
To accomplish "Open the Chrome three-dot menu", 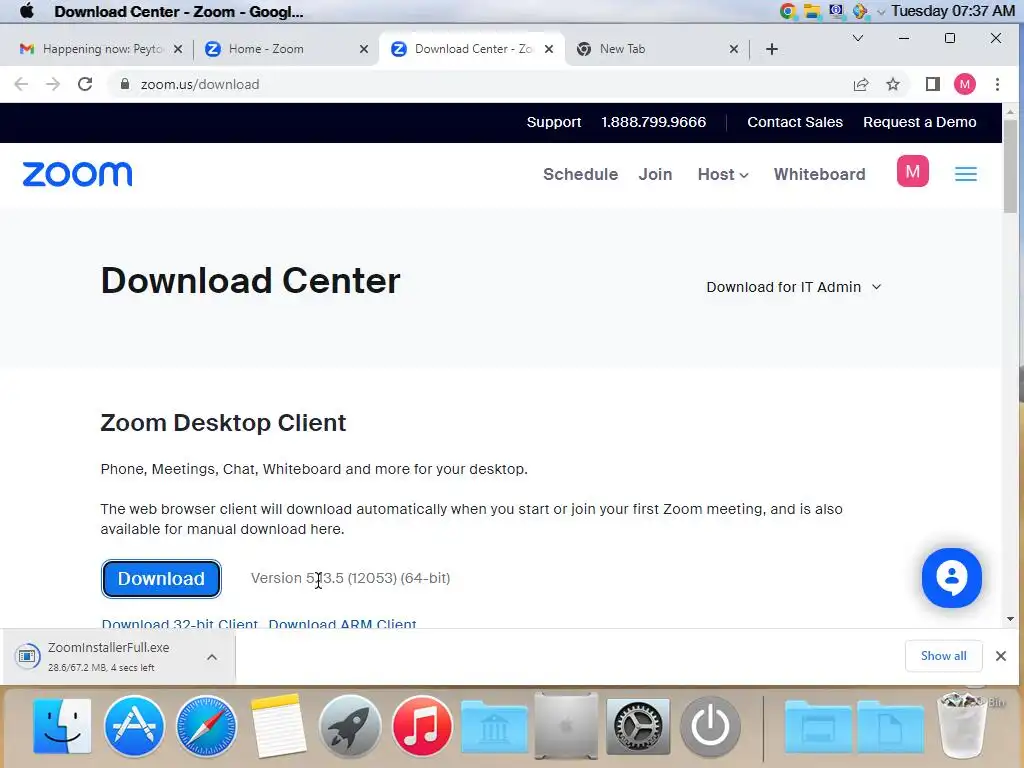I will point(997,84).
